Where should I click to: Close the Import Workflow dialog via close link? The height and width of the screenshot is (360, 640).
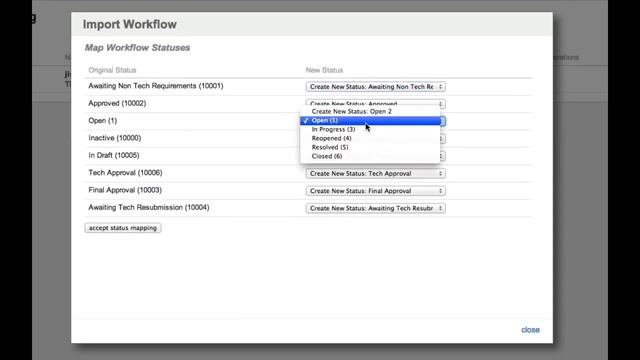tap(530, 330)
